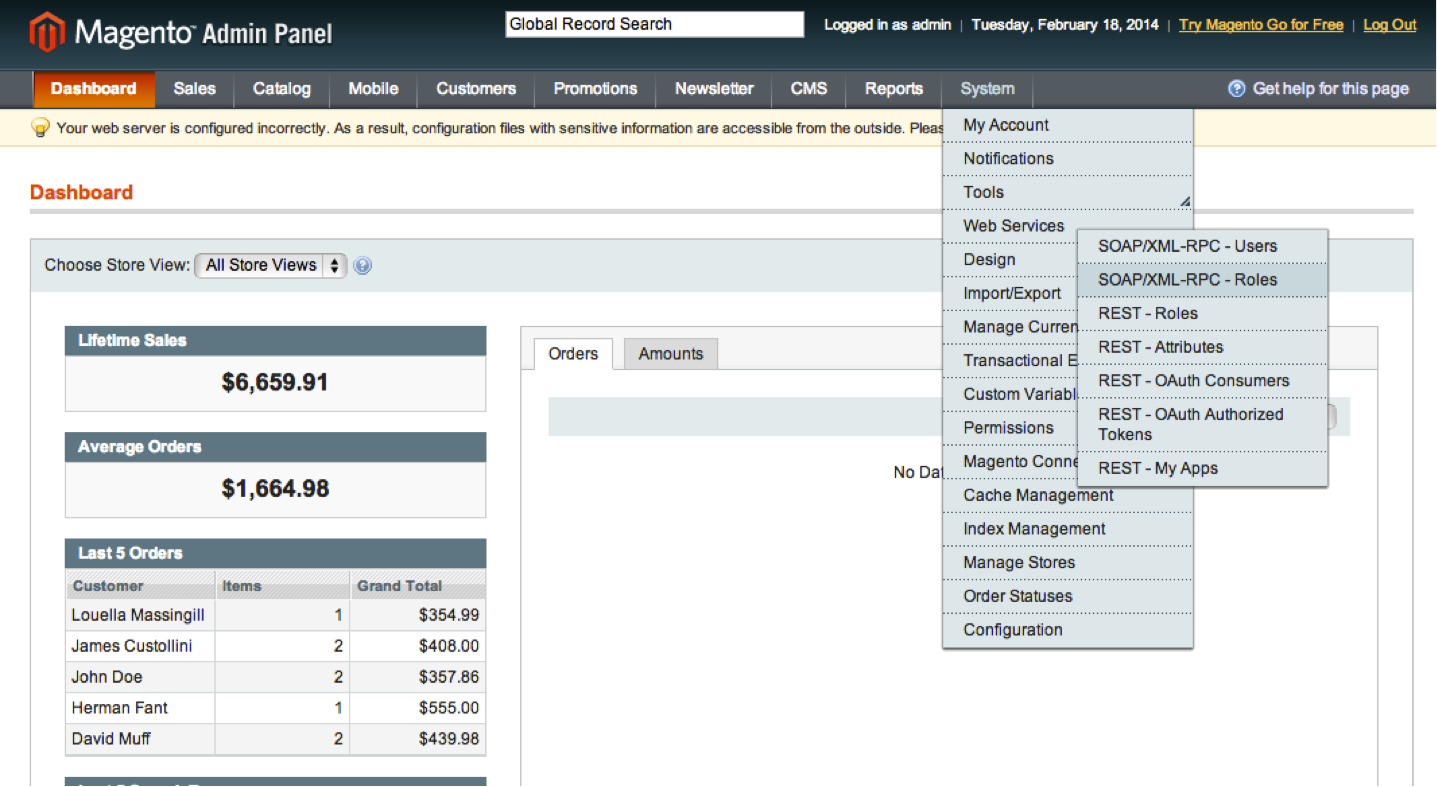This screenshot has height=787, width=1437.
Task: Switch to the Amounts tab
Action: [671, 354]
